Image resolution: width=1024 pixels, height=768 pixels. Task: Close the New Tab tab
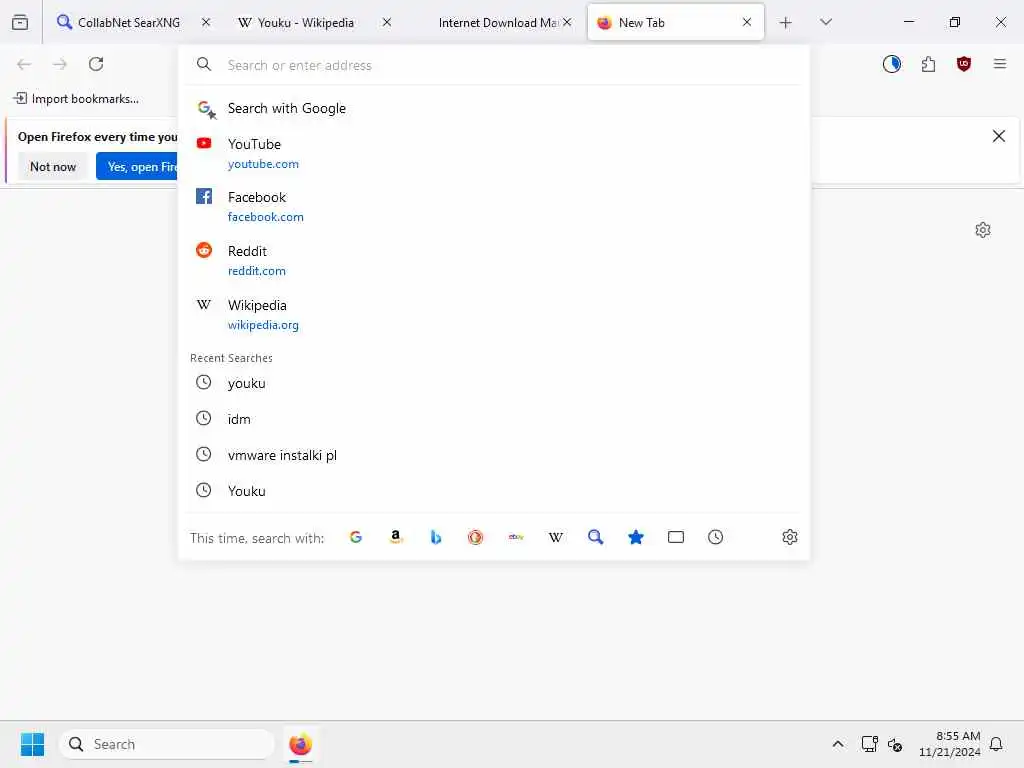(x=747, y=22)
